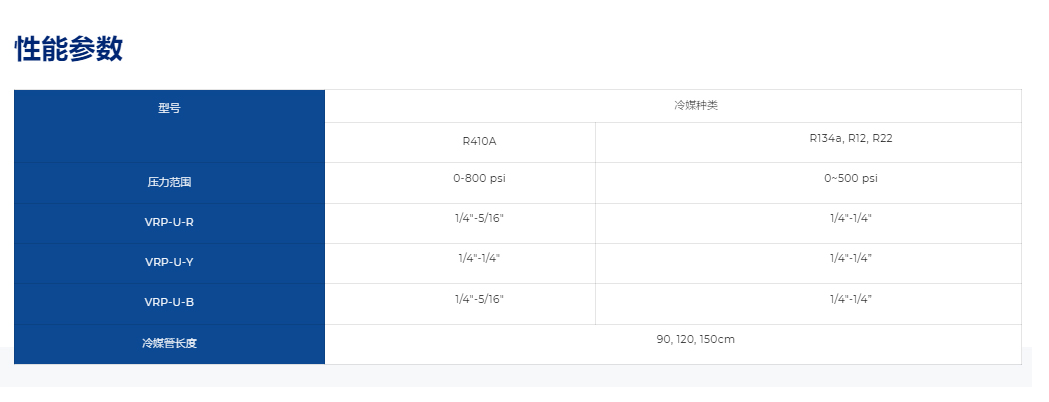Select VRP-U-Y value under R134a, R12, R22

tap(850, 258)
